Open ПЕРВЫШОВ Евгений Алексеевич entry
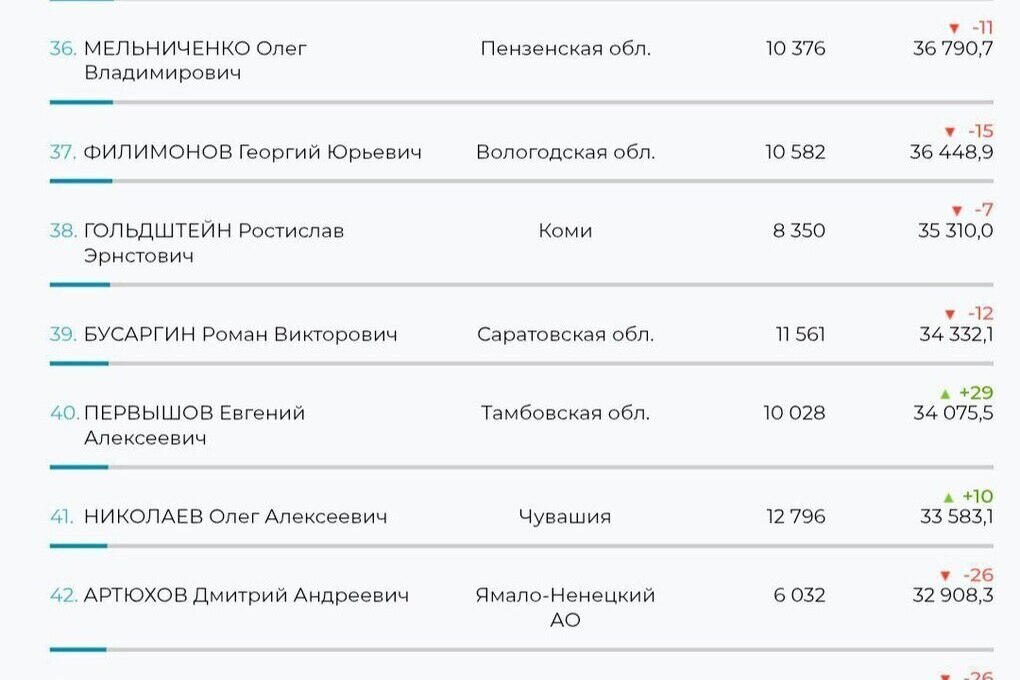The height and width of the screenshot is (680, 1020). click(x=194, y=425)
